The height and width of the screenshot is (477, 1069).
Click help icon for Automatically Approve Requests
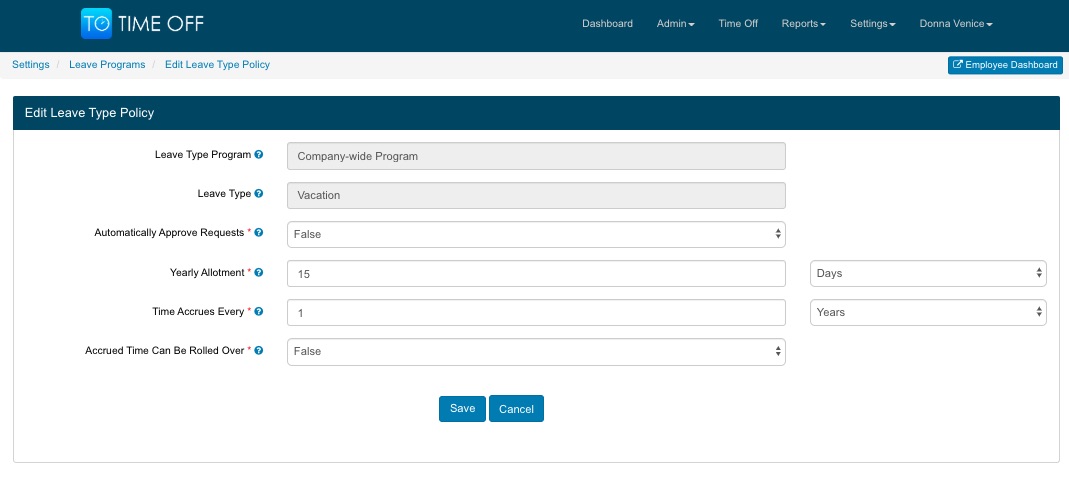(259, 233)
